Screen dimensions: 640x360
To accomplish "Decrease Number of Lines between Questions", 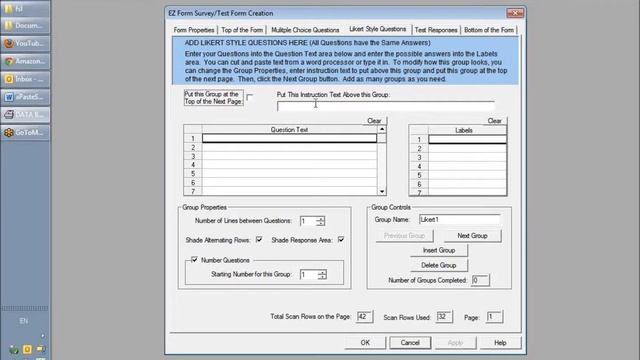I will (320, 223).
